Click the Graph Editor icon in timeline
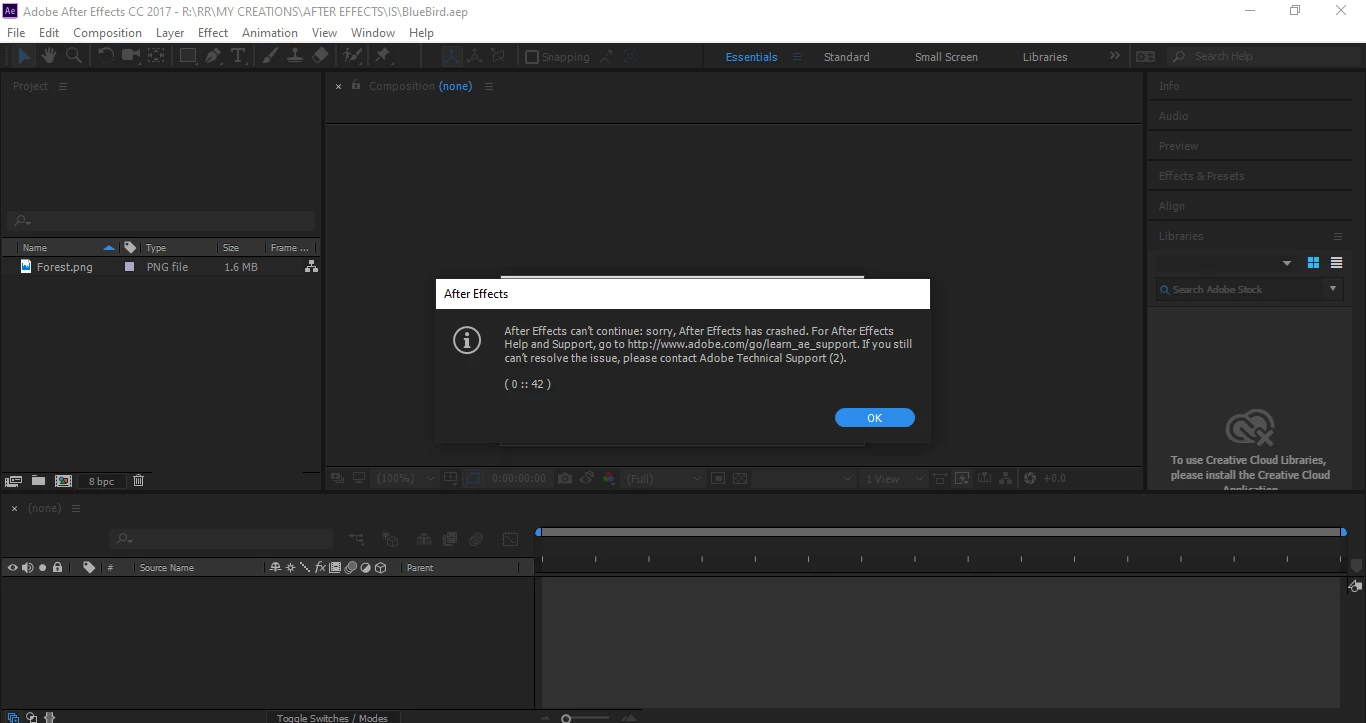 click(x=511, y=539)
